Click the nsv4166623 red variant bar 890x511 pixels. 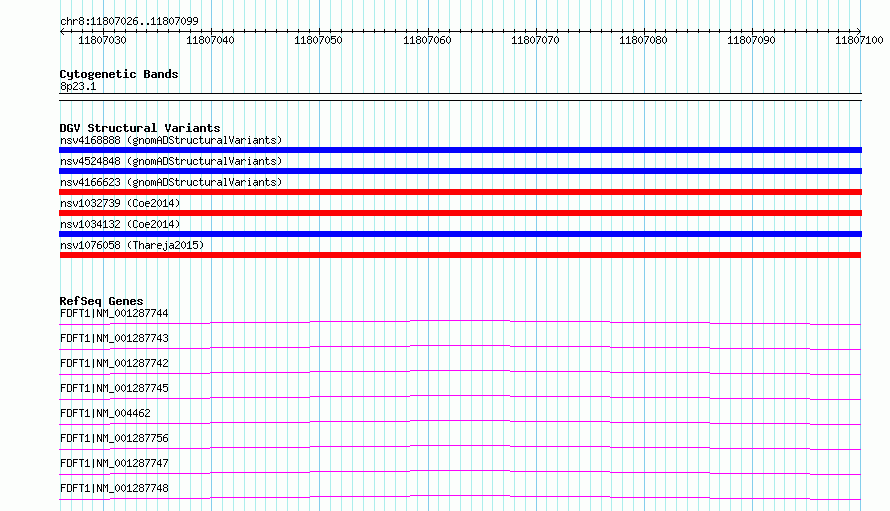[460, 192]
